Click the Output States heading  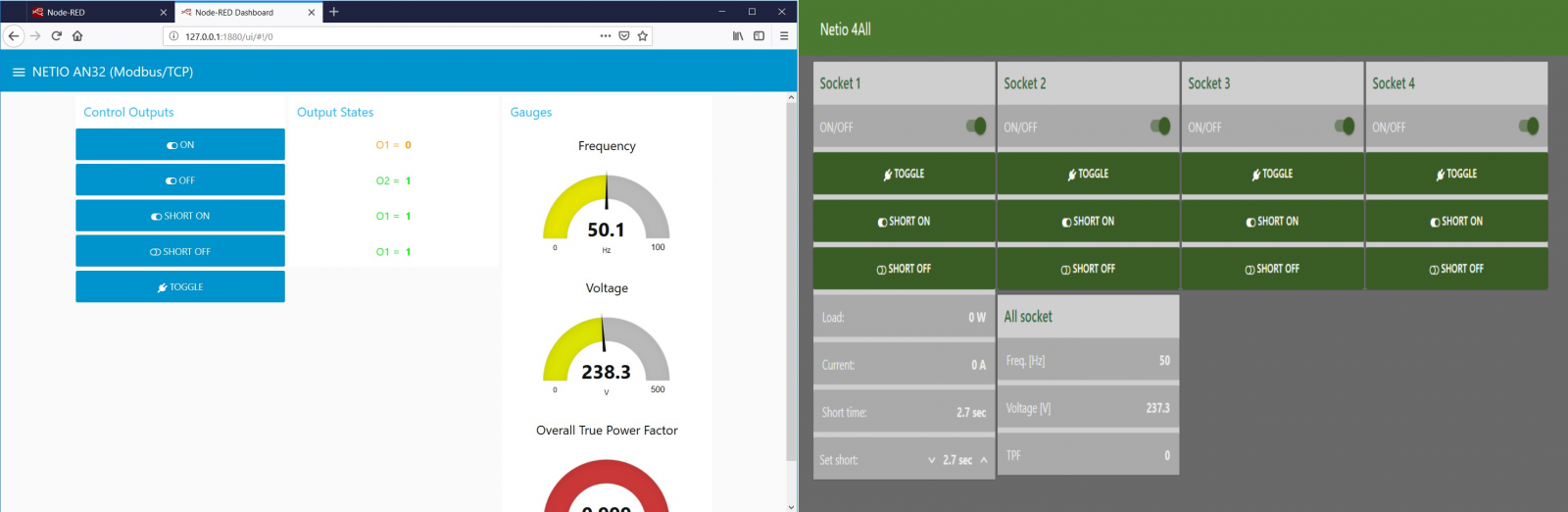[x=335, y=112]
